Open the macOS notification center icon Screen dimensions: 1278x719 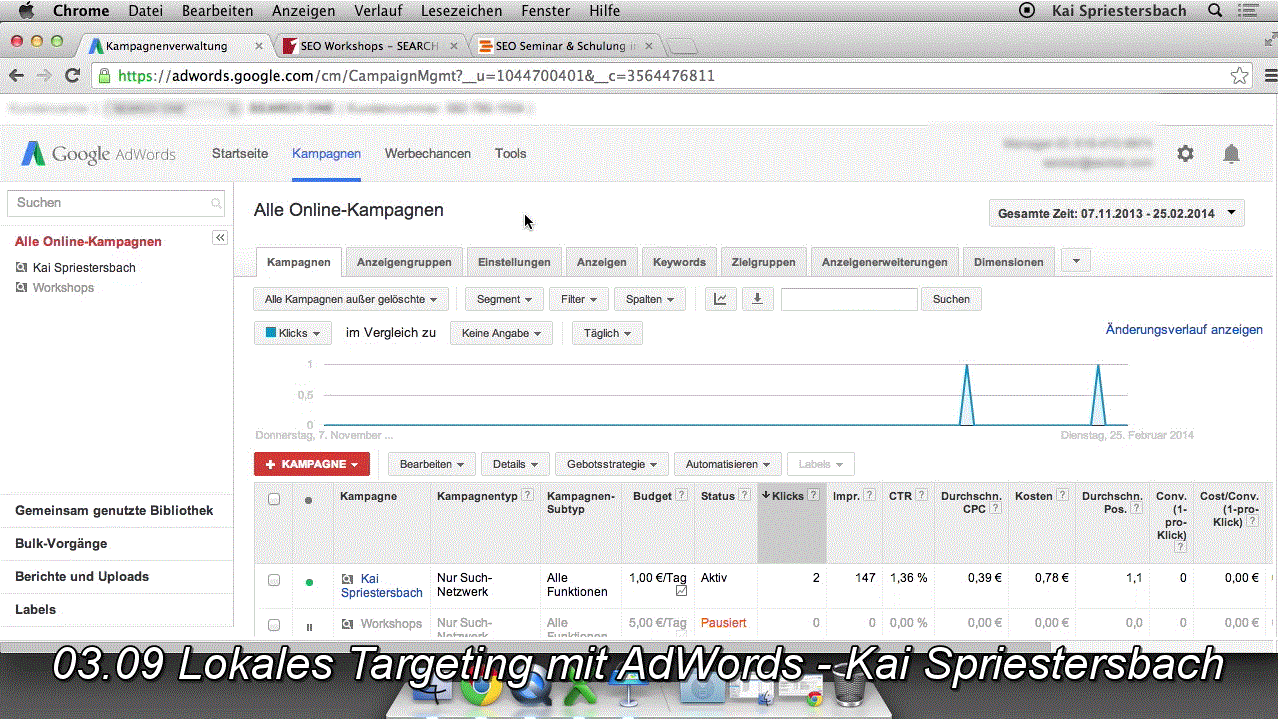click(x=1246, y=10)
